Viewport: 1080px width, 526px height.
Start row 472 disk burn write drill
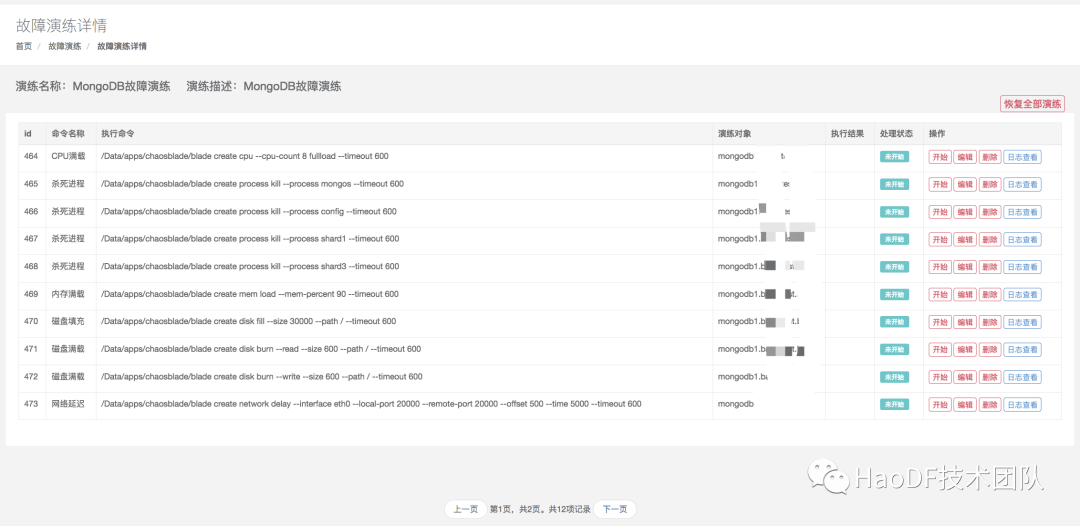pyautogui.click(x=939, y=377)
